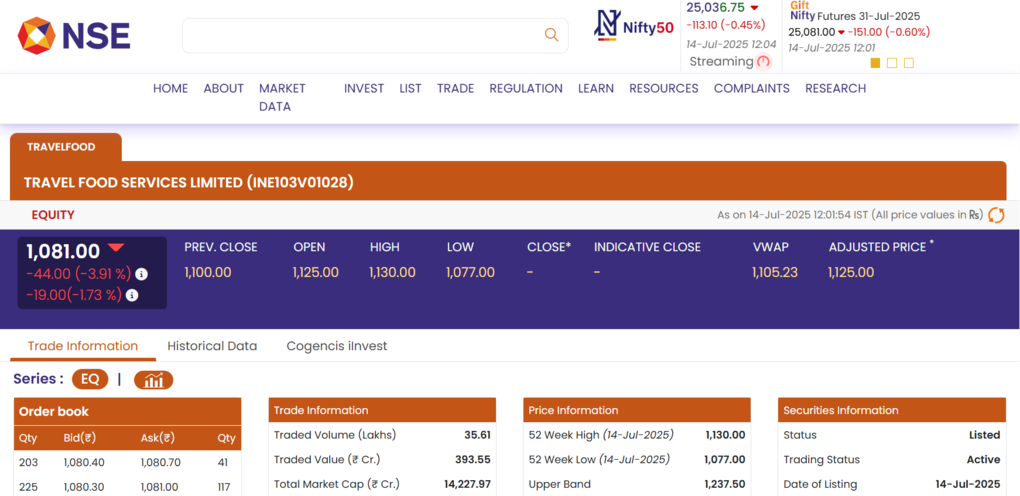Click info icon next to -19.00 change
Viewport: 1020px width, 496px height.
click(132, 296)
